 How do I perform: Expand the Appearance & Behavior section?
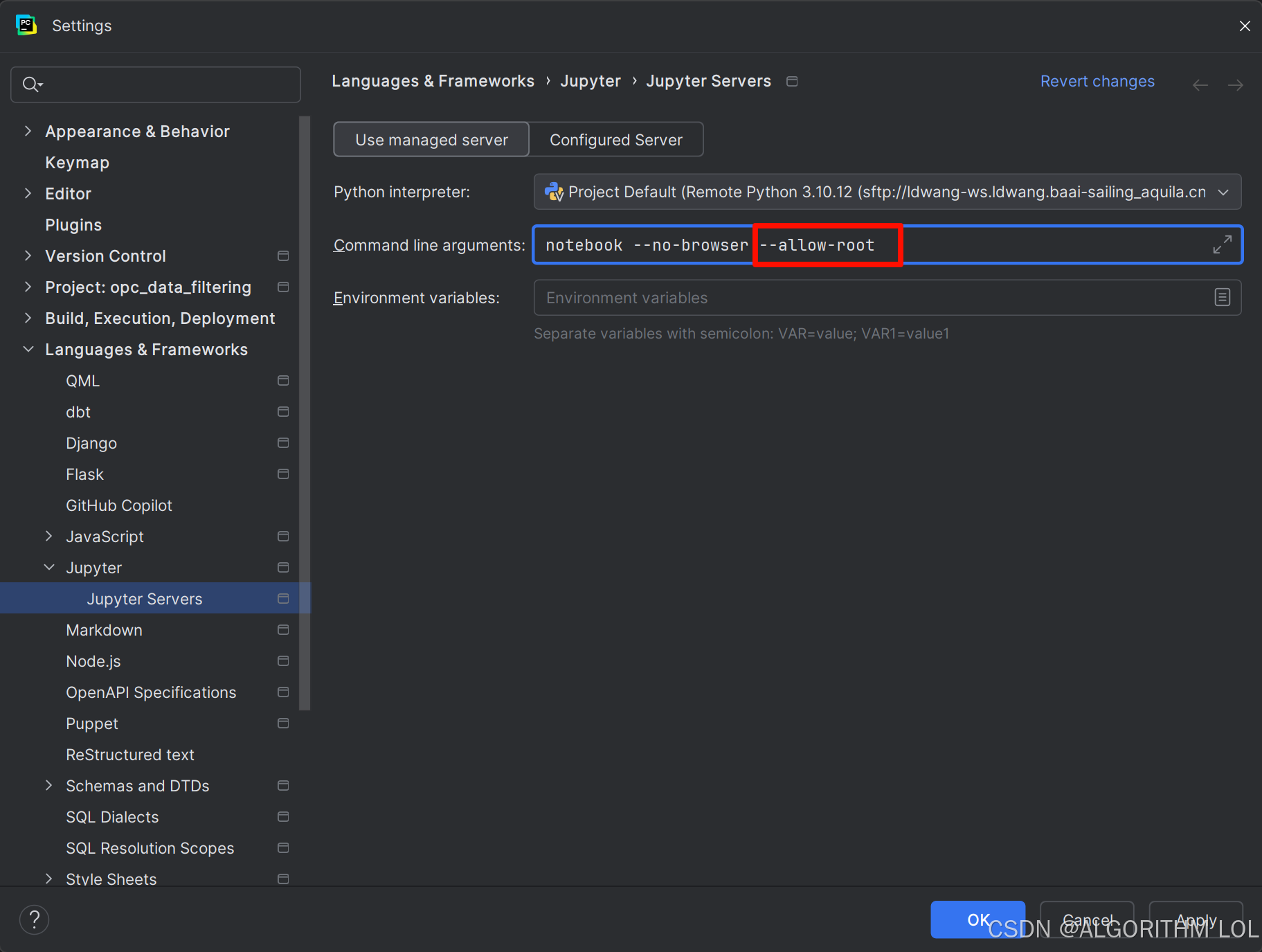click(28, 131)
